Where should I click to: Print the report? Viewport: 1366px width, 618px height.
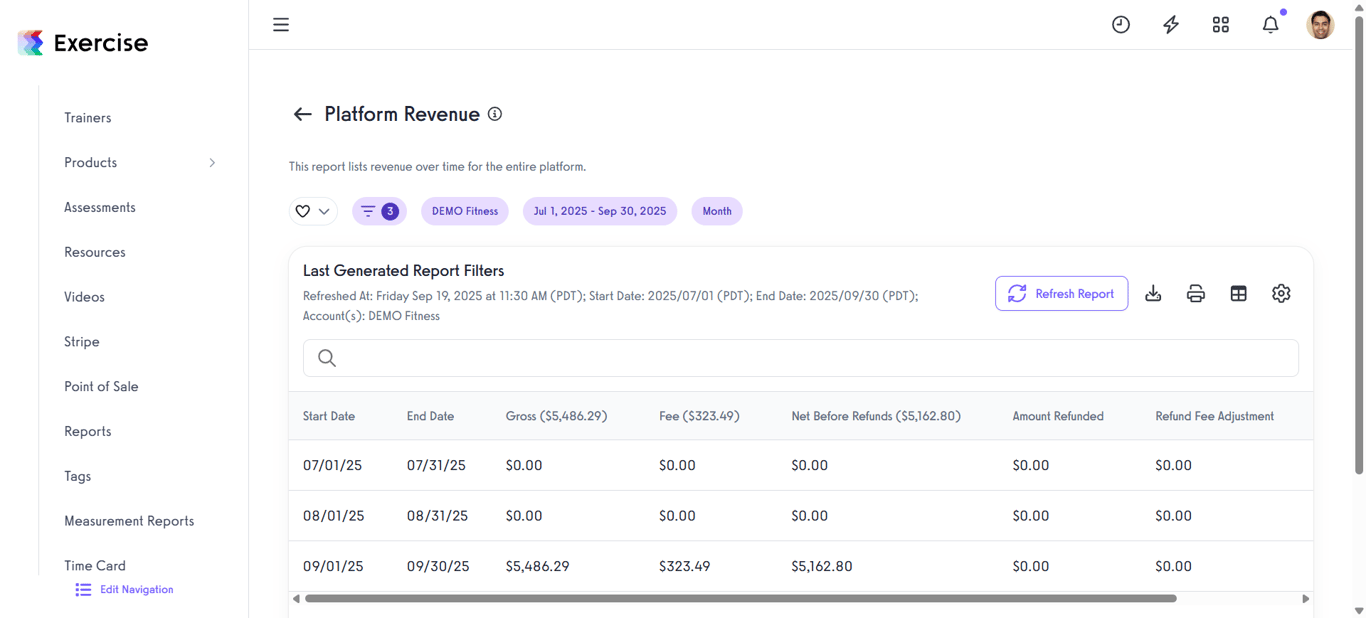tap(1196, 293)
